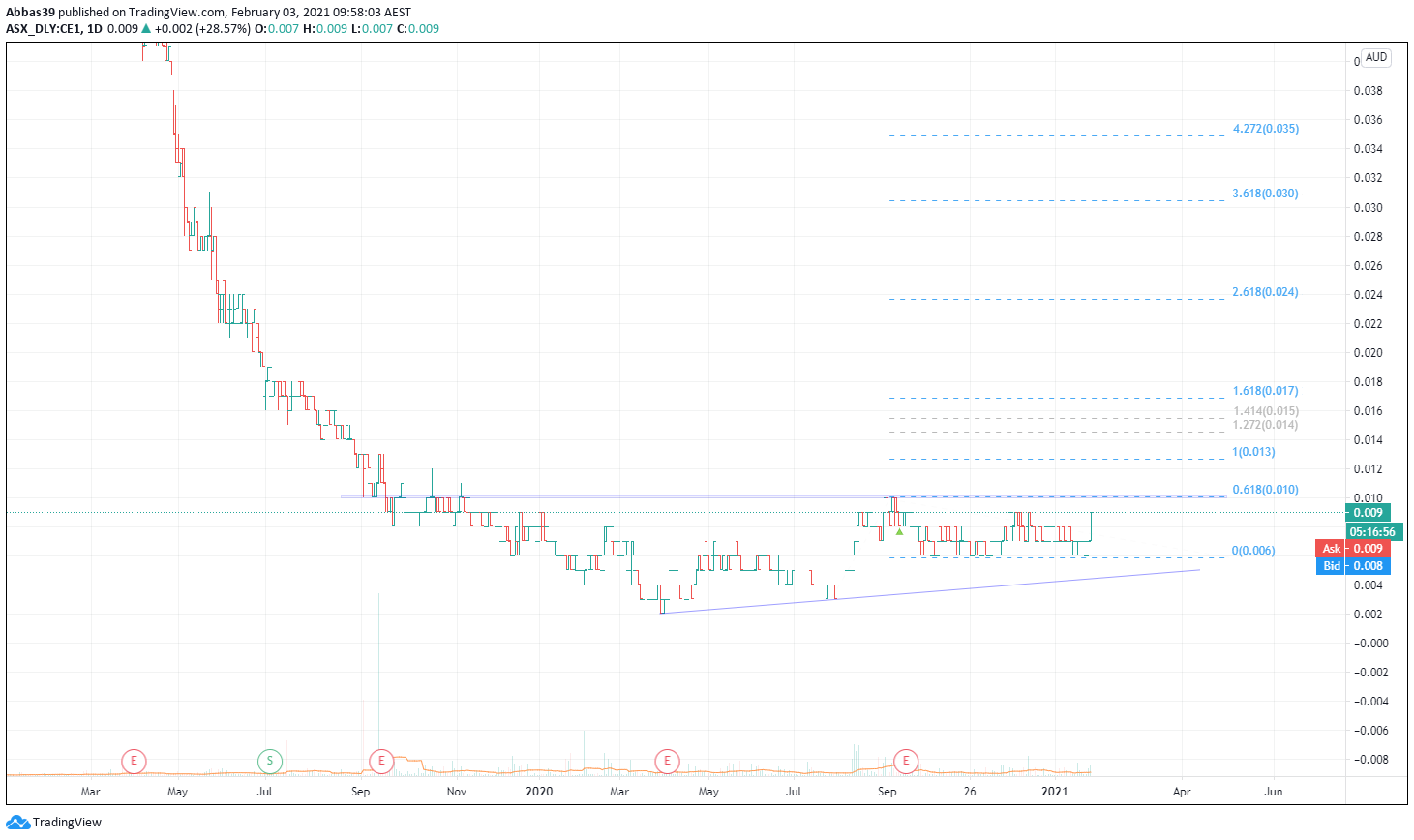
Task: Open the E earnings marker above Sep 2020
Action: coord(906,761)
